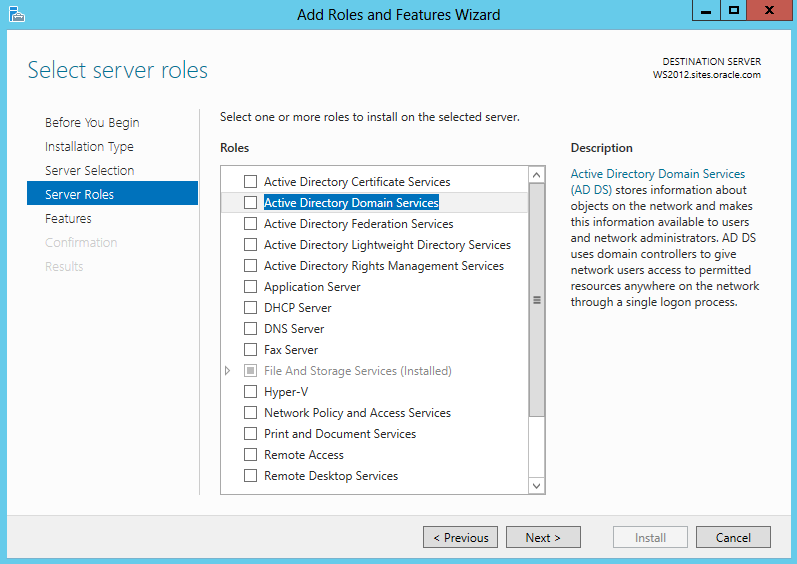Click the roles list scroll-down arrow

coord(536,485)
